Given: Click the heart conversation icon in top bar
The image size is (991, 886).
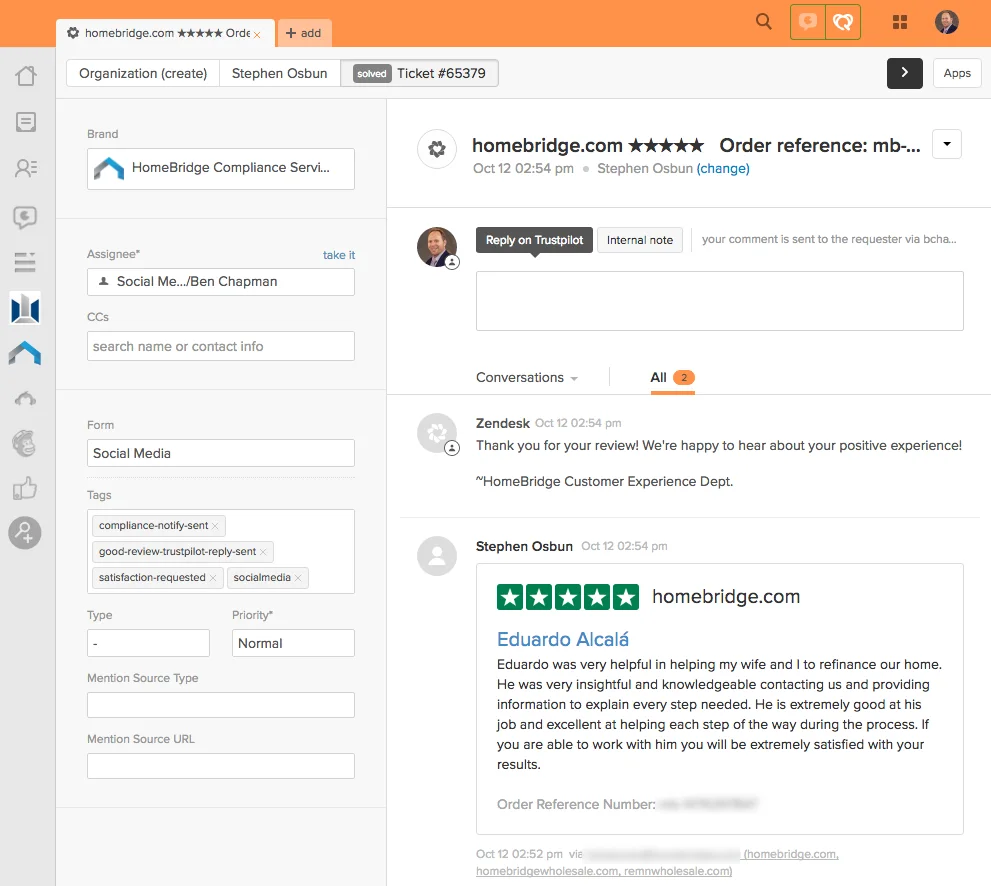Looking at the screenshot, I should click(x=842, y=23).
